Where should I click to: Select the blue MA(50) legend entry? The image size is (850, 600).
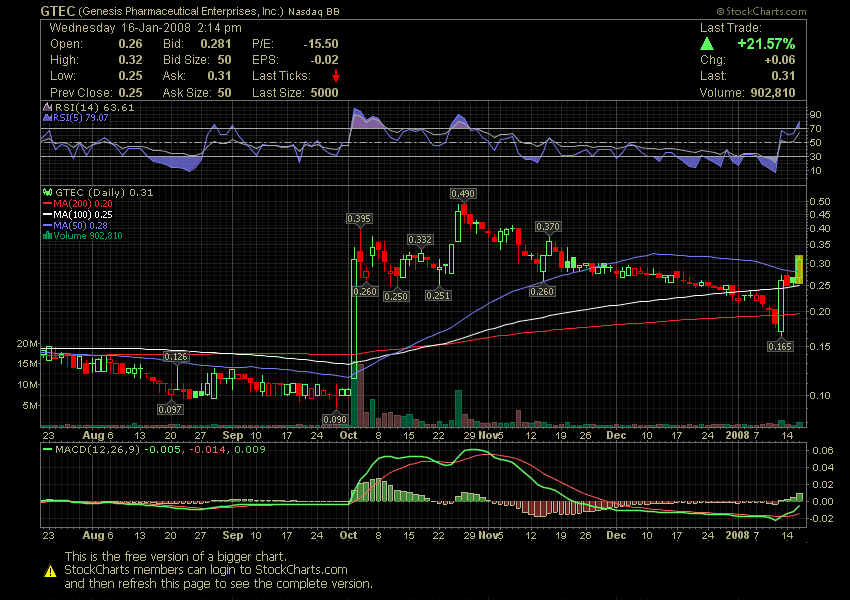[x=80, y=225]
